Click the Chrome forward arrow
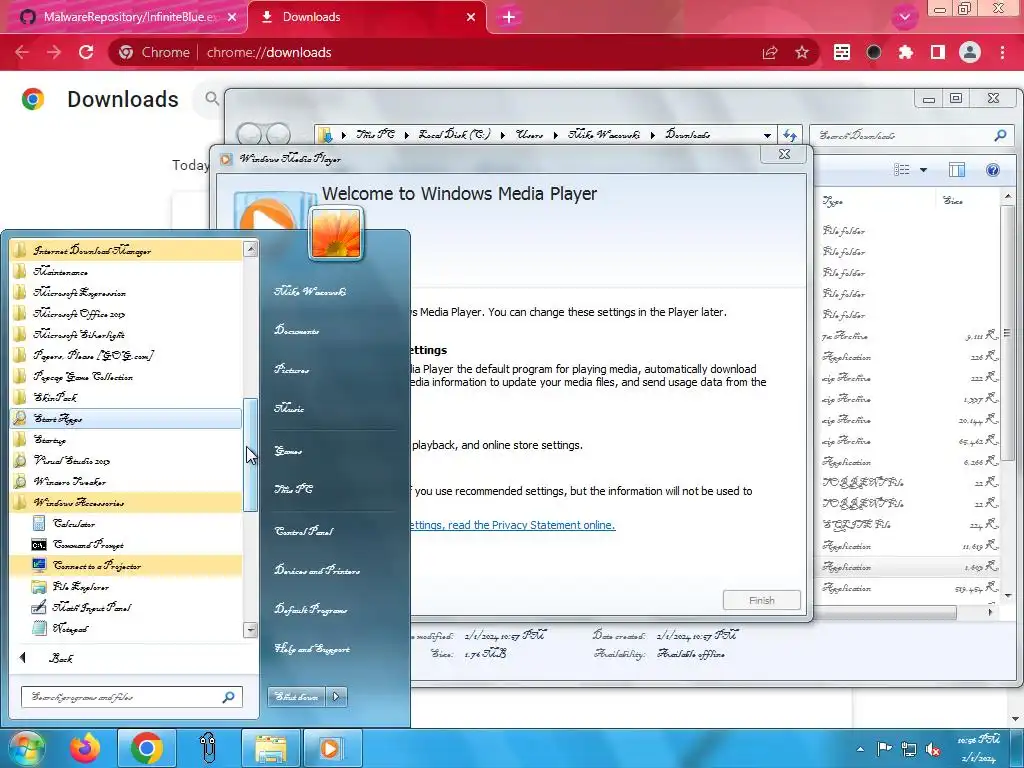Screen dimensions: 1024x768 tap(54, 52)
